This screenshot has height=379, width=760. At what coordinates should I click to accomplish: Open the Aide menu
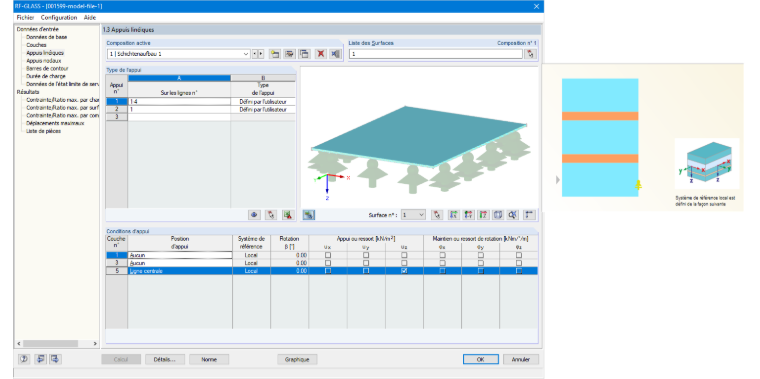point(90,17)
